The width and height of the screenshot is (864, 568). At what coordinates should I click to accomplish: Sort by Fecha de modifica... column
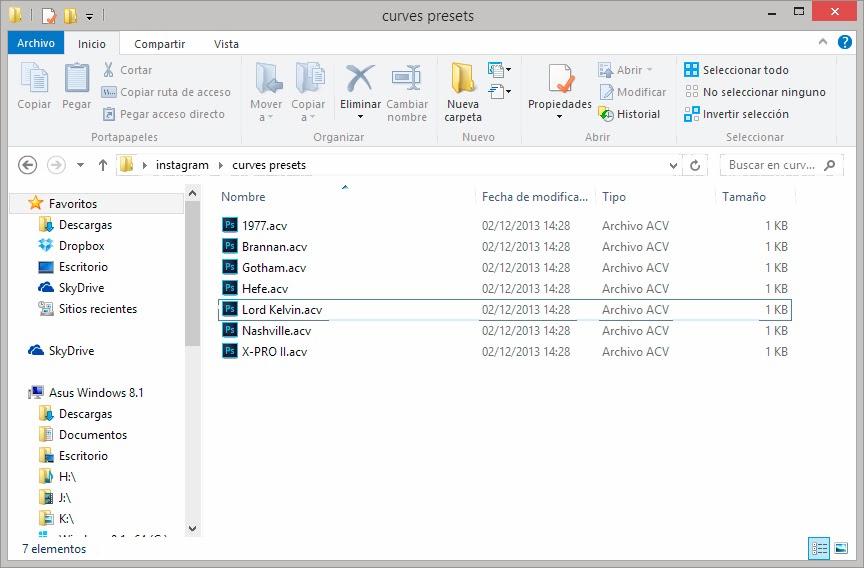tap(534, 197)
